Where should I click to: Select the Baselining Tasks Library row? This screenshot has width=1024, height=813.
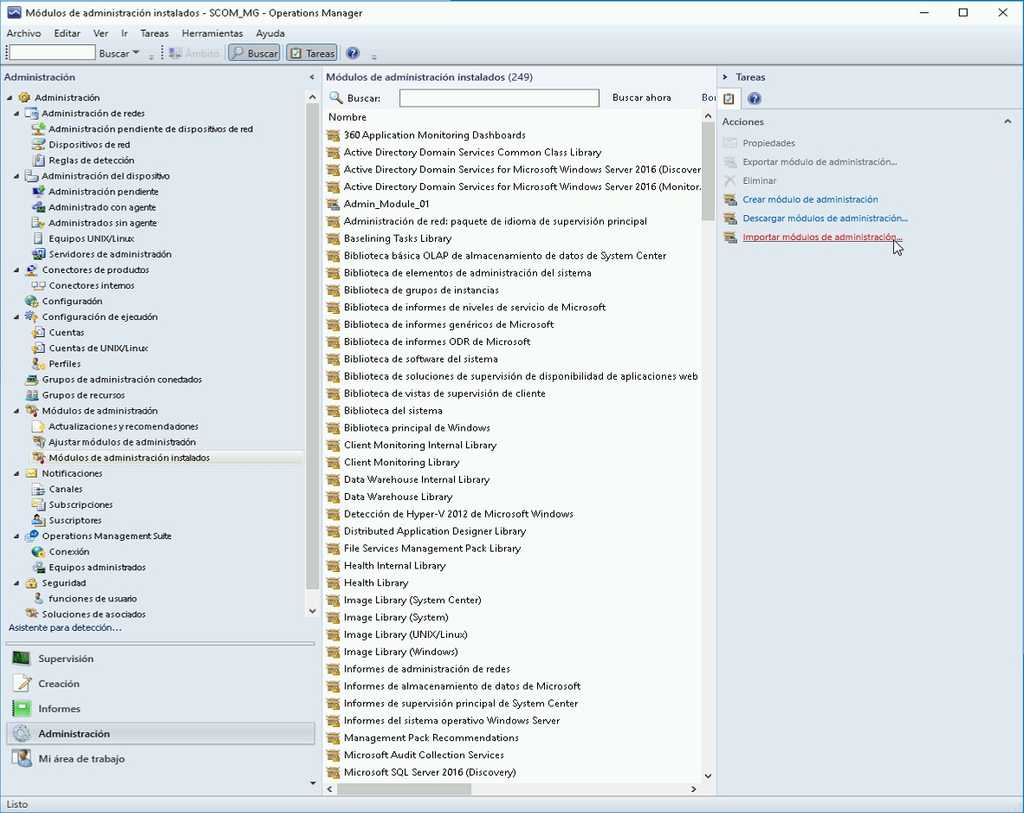(397, 239)
